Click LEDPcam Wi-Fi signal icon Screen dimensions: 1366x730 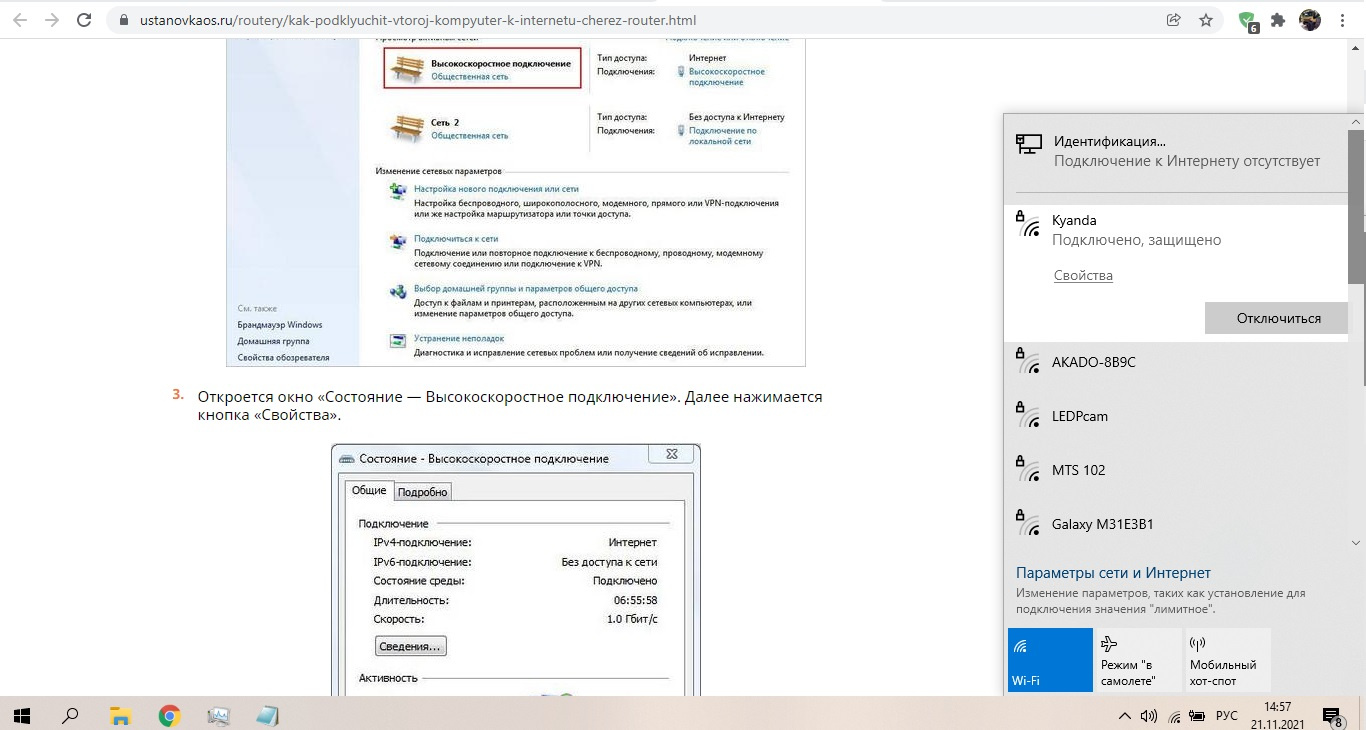click(1028, 415)
